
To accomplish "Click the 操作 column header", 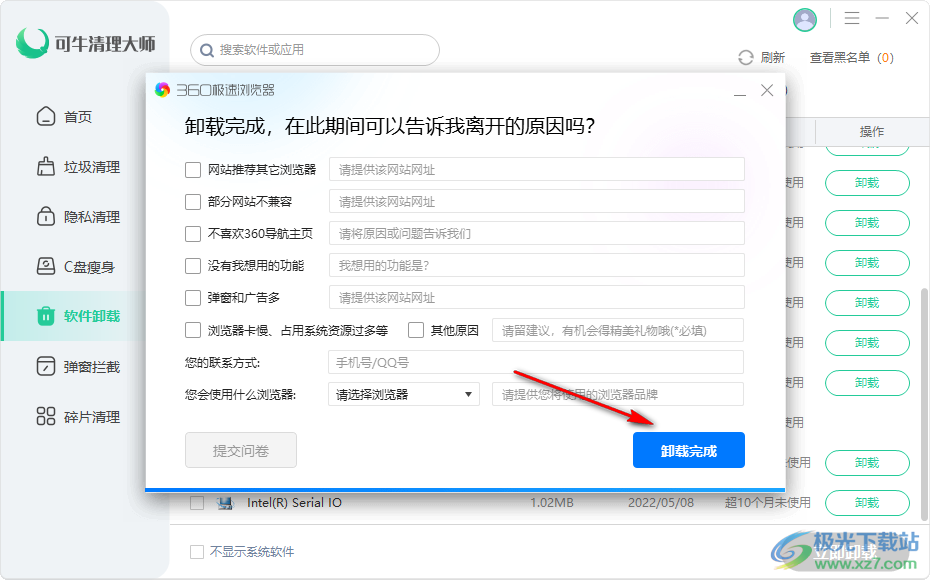I will coord(872,132).
